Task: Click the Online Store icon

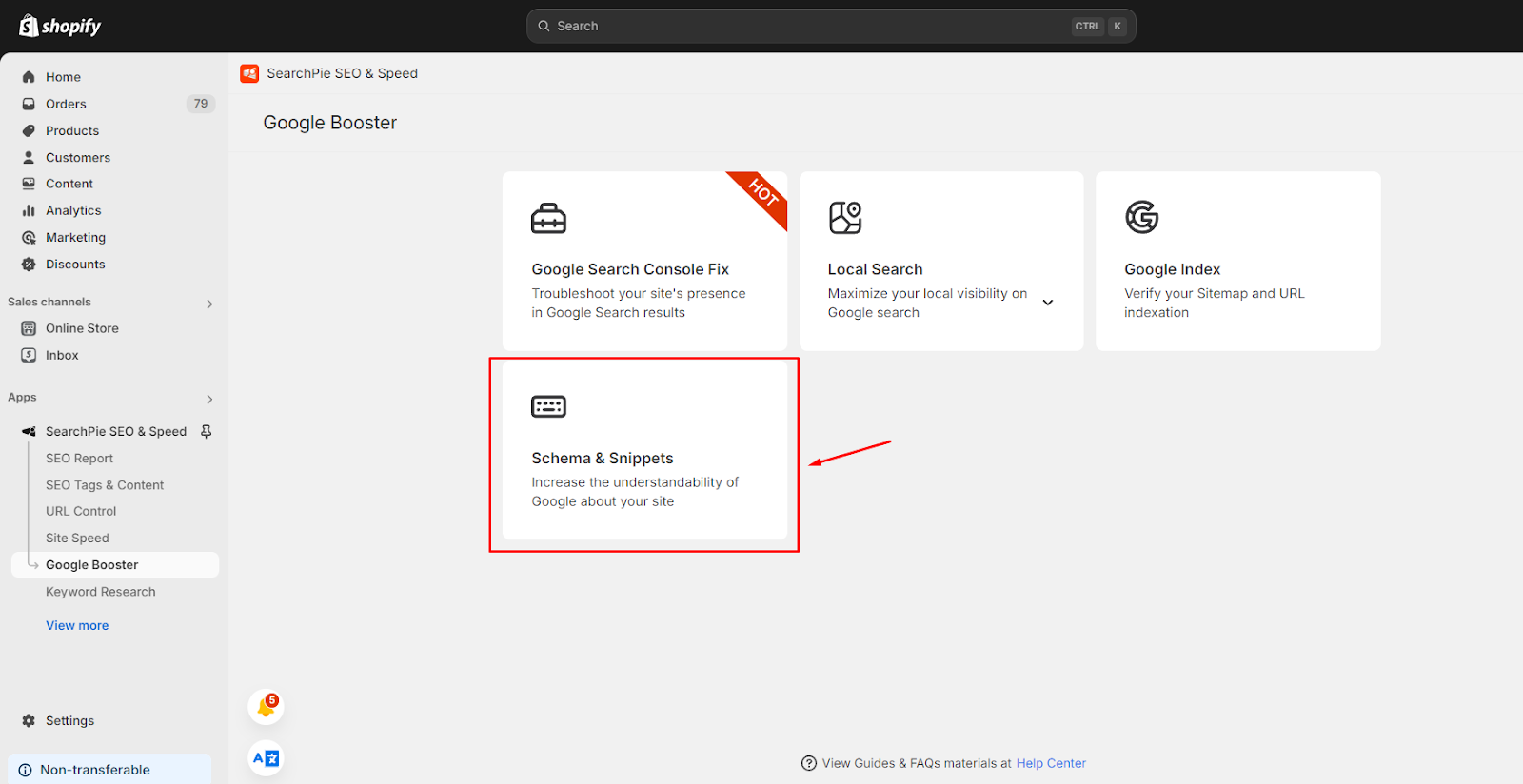Action: (x=29, y=328)
